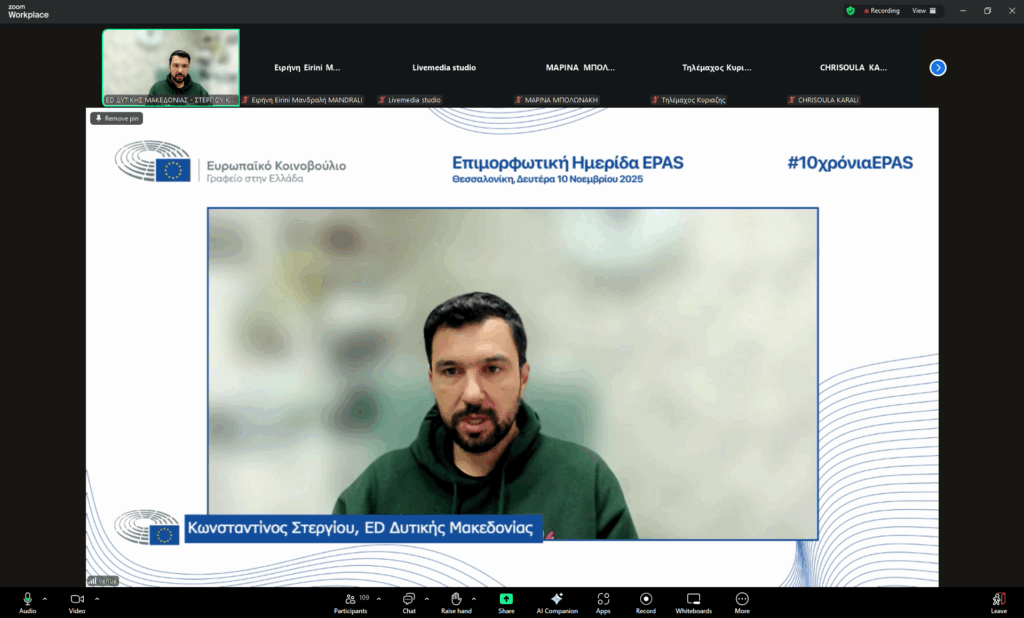Expand the Raise hand reactions arrow
The height and width of the screenshot is (618, 1024).
pos(474,599)
